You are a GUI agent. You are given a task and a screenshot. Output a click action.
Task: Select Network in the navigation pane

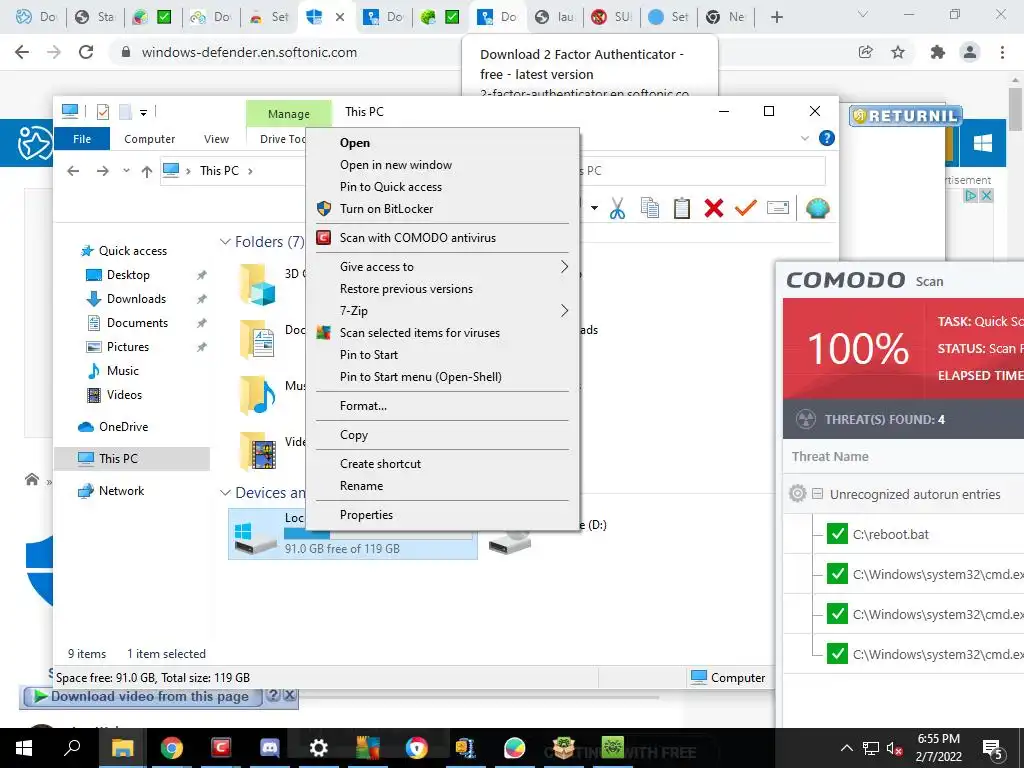121,490
